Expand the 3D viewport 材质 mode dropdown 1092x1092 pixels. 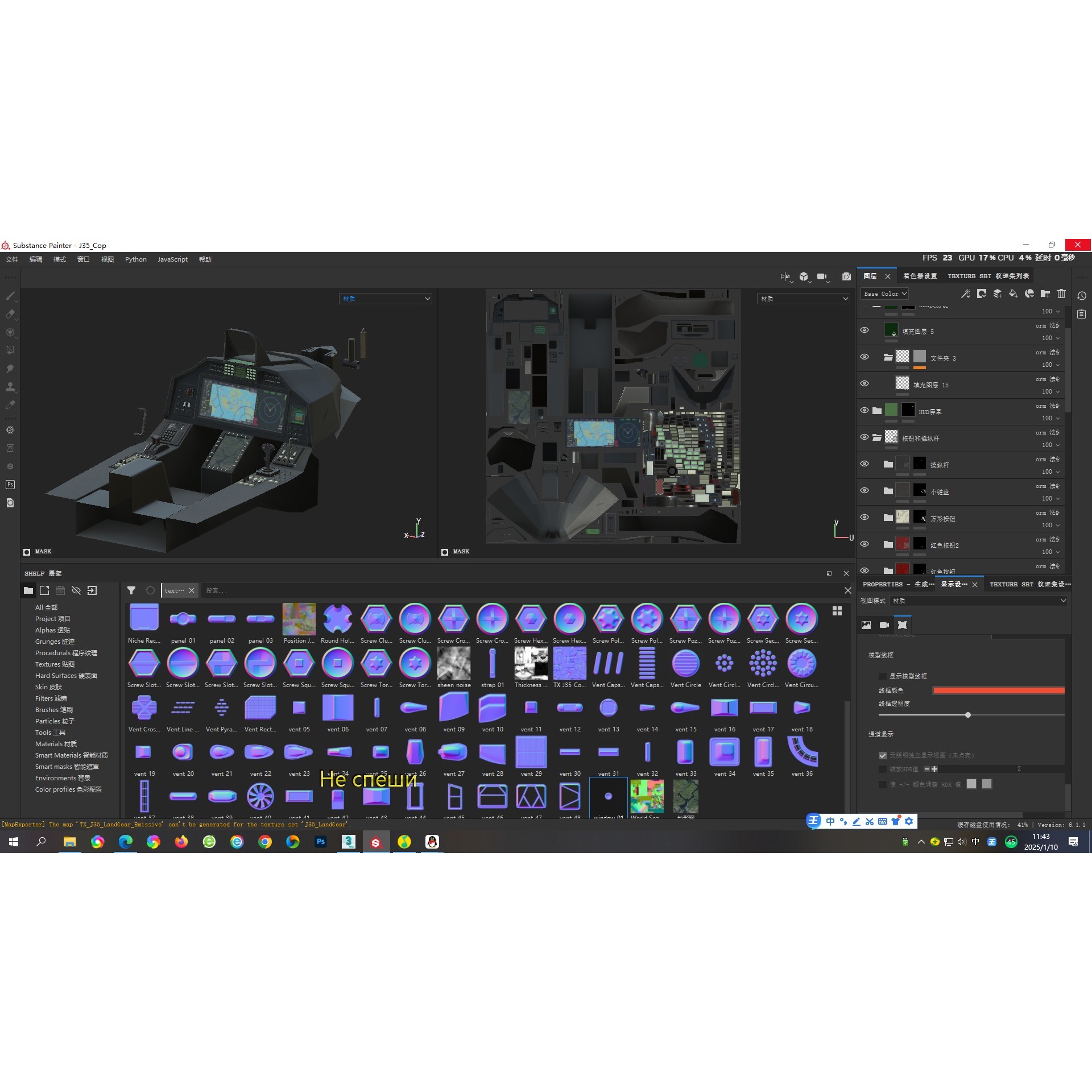pyautogui.click(x=386, y=299)
